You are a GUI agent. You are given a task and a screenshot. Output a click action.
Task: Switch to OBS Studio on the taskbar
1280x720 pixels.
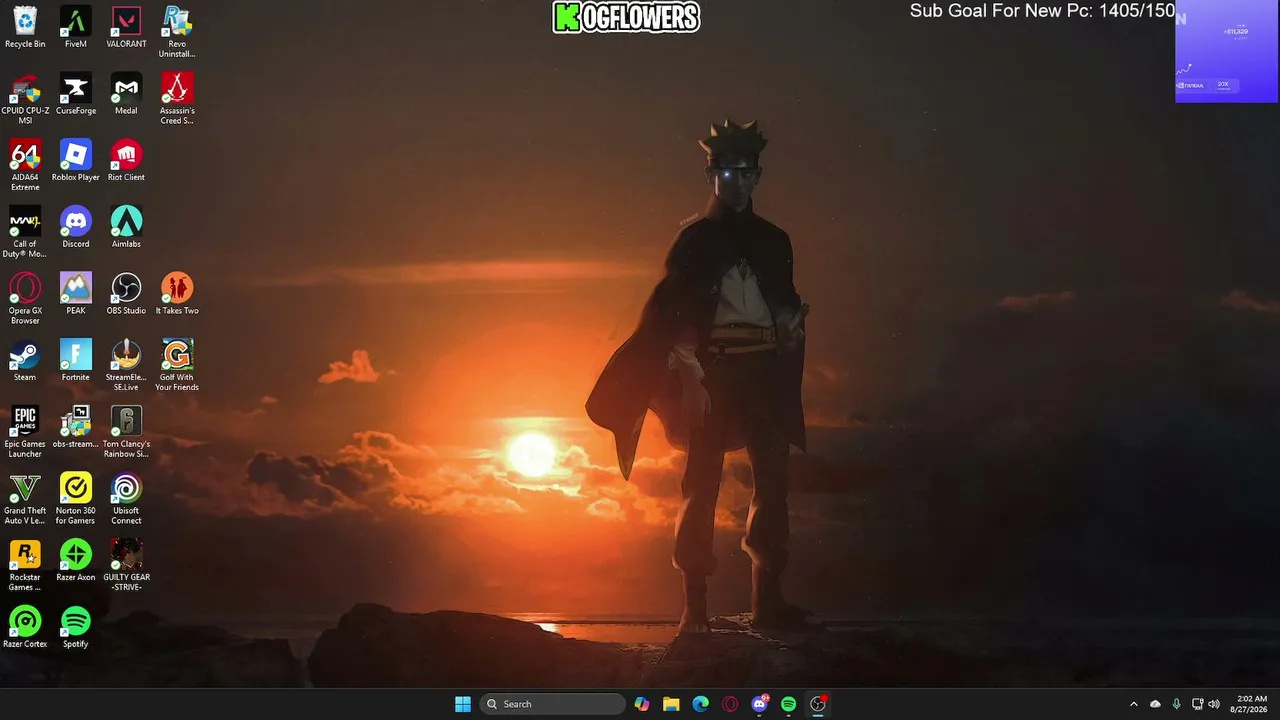[x=818, y=704]
